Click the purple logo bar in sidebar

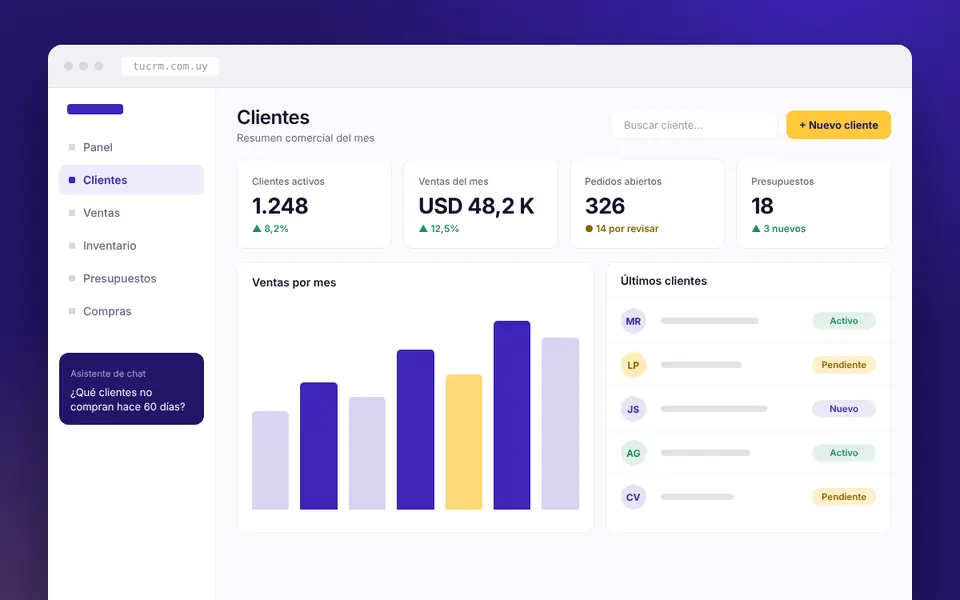95,109
